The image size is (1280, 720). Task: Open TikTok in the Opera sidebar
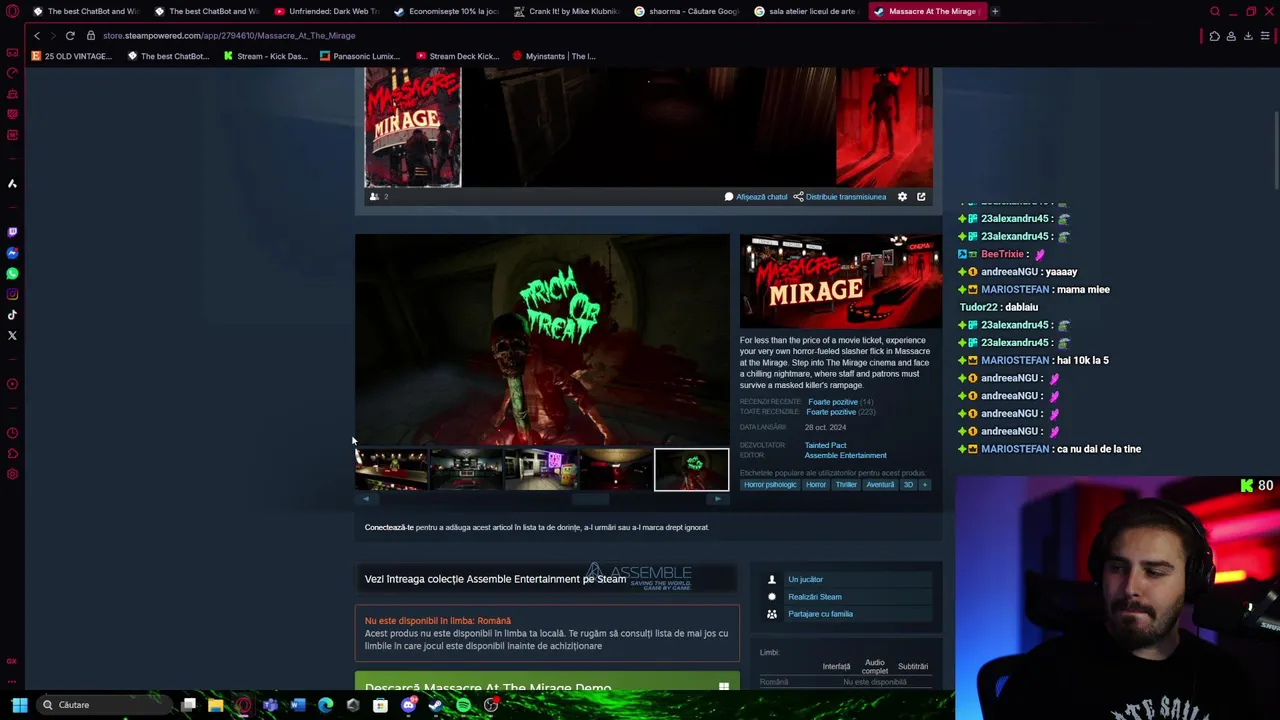12,314
